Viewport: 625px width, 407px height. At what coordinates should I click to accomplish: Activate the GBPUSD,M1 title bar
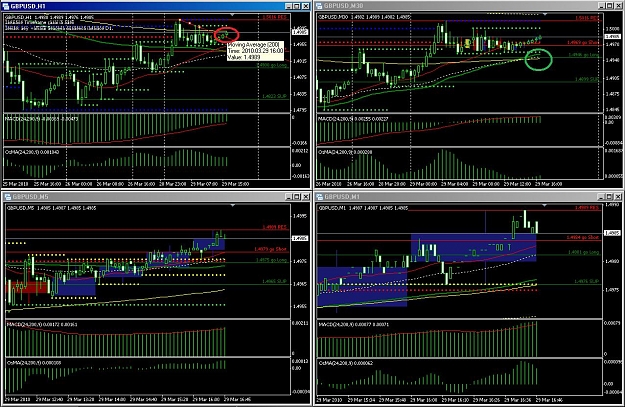click(468, 197)
